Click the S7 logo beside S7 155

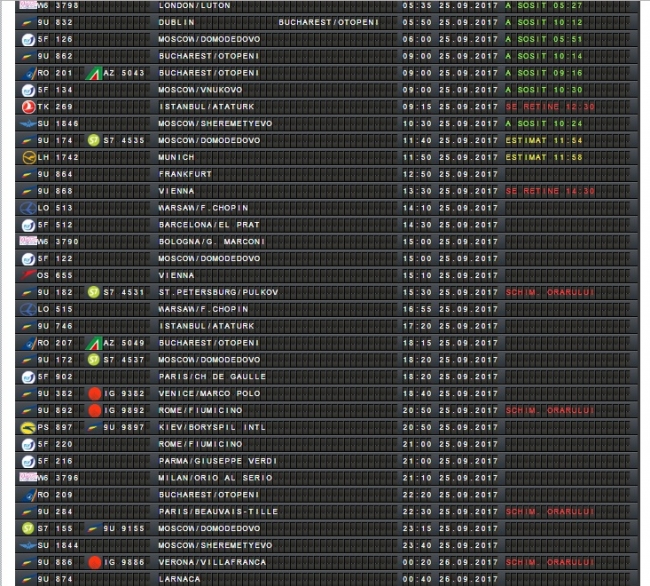coord(28,528)
